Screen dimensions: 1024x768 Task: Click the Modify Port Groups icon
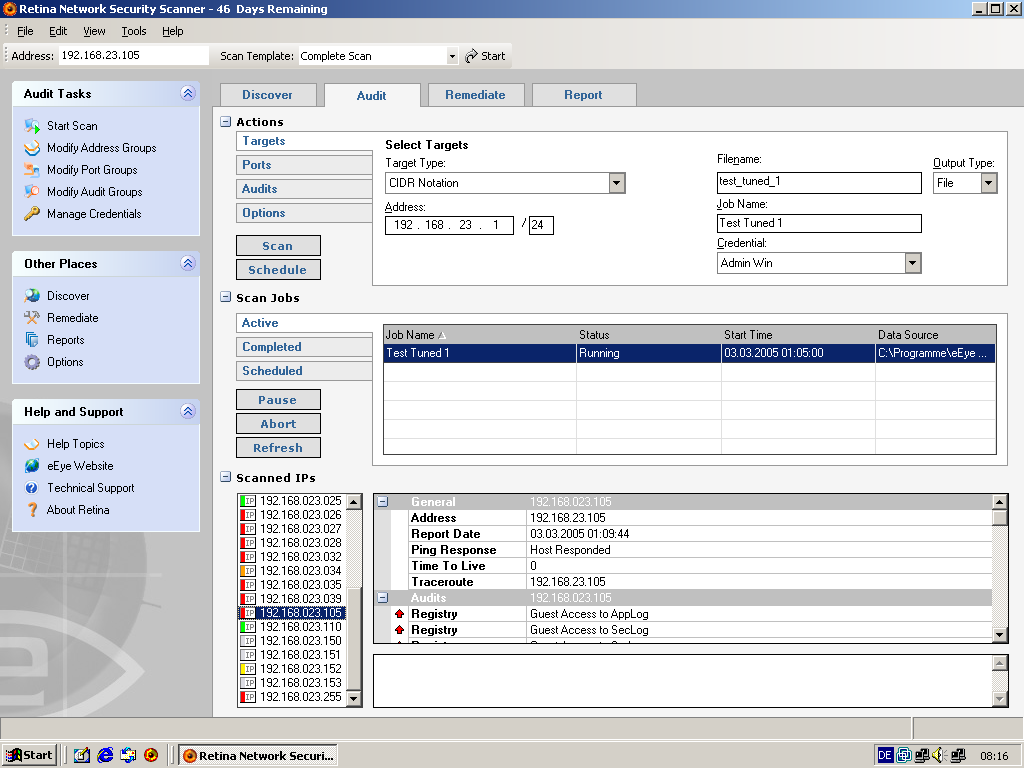click(x=32, y=170)
